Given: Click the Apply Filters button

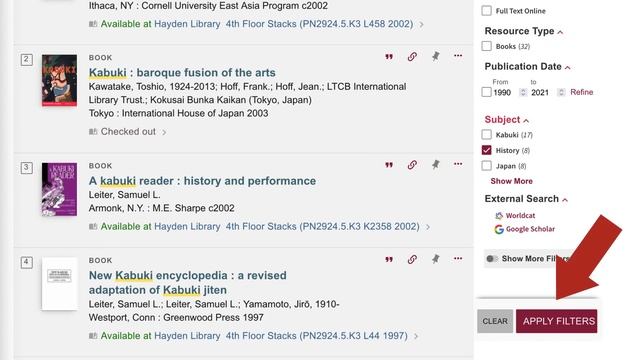Looking at the screenshot, I should 556,321.
